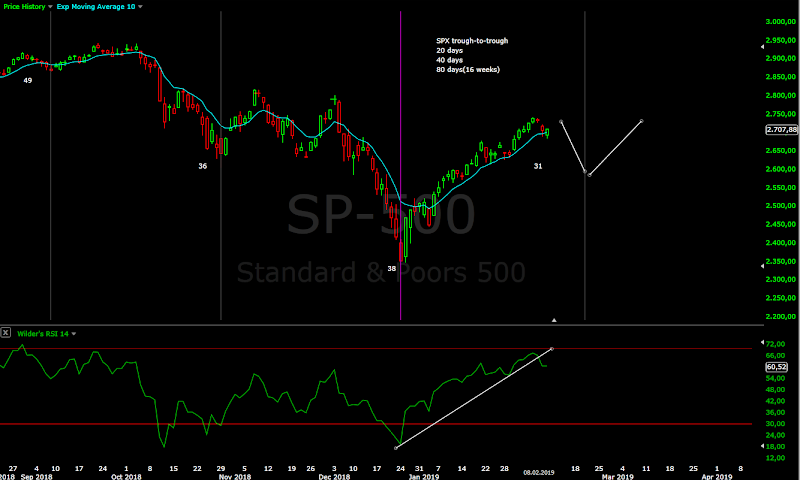Viewport: 800px width, 480px height.
Task: Click the 80 days(16 weeks) annotation line
Action: click(468, 69)
